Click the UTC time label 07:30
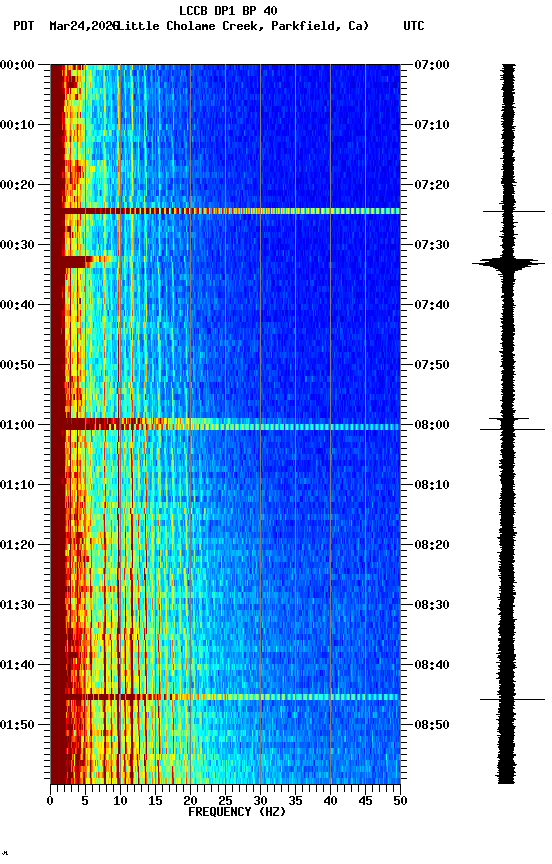Screen dimensions: 552x864 click(432, 245)
